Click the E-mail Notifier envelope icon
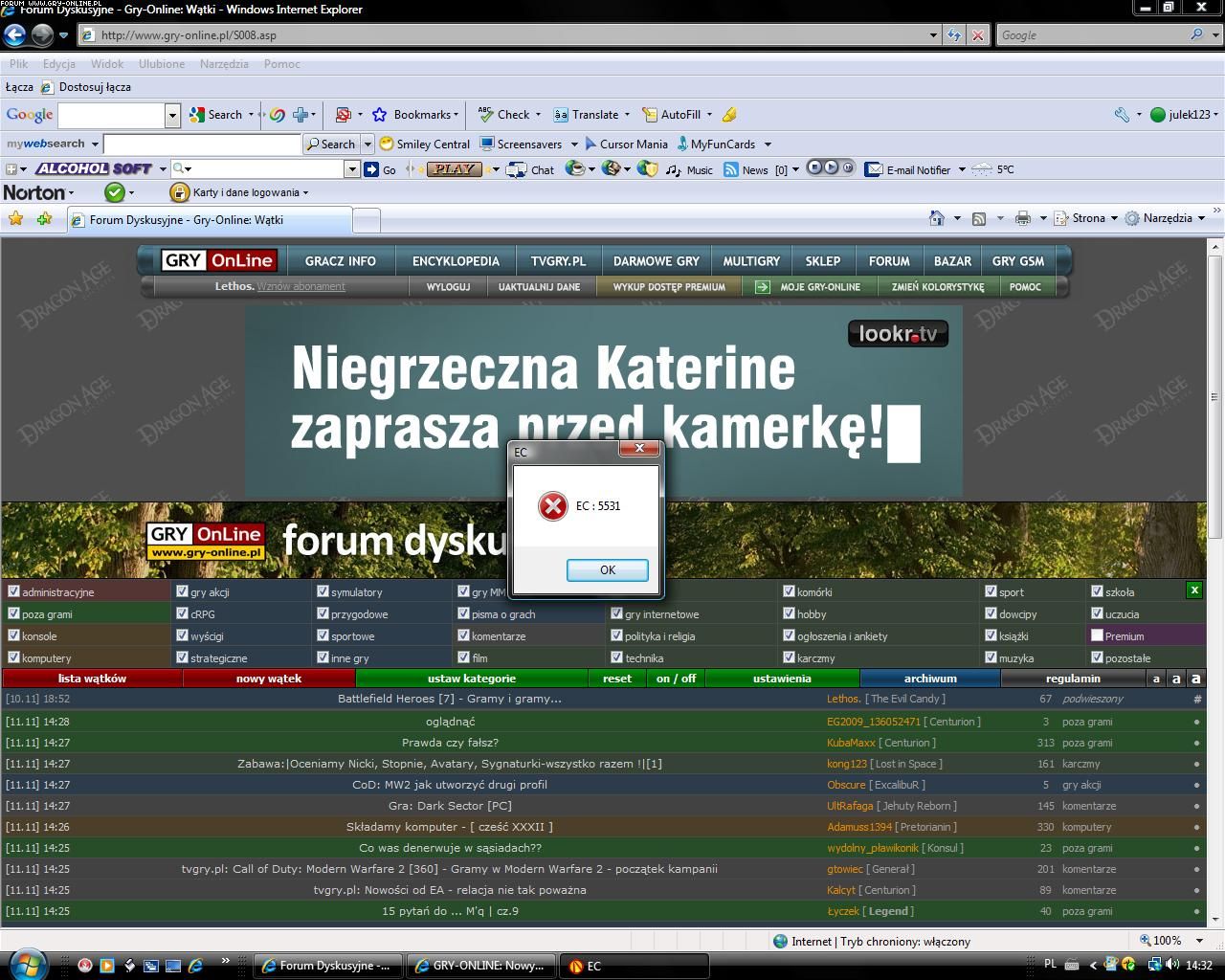Viewport: 1225px width, 980px height. point(873,169)
